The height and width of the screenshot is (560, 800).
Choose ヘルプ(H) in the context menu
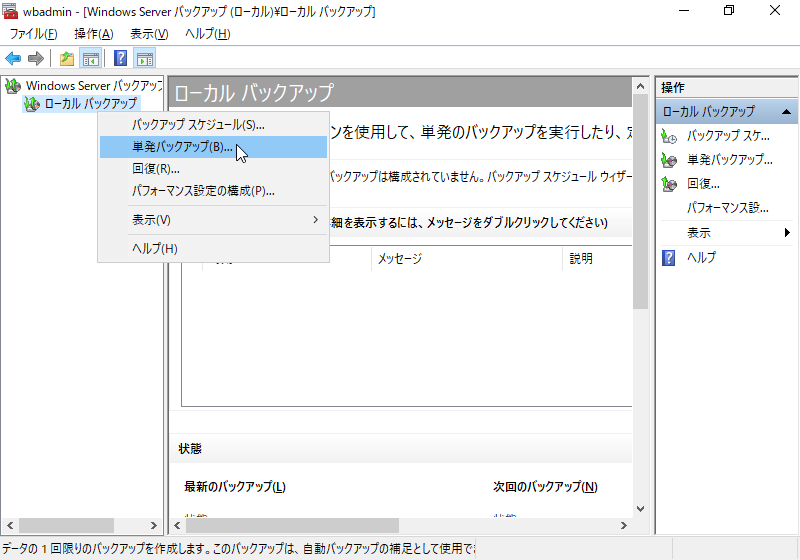click(x=213, y=248)
